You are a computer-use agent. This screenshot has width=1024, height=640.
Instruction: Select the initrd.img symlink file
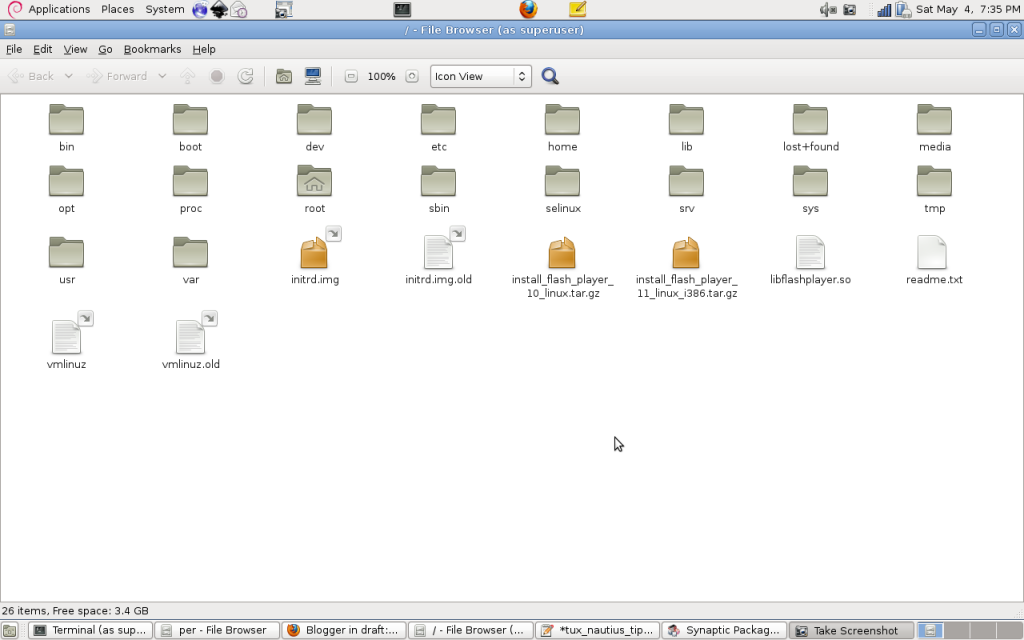[314, 253]
